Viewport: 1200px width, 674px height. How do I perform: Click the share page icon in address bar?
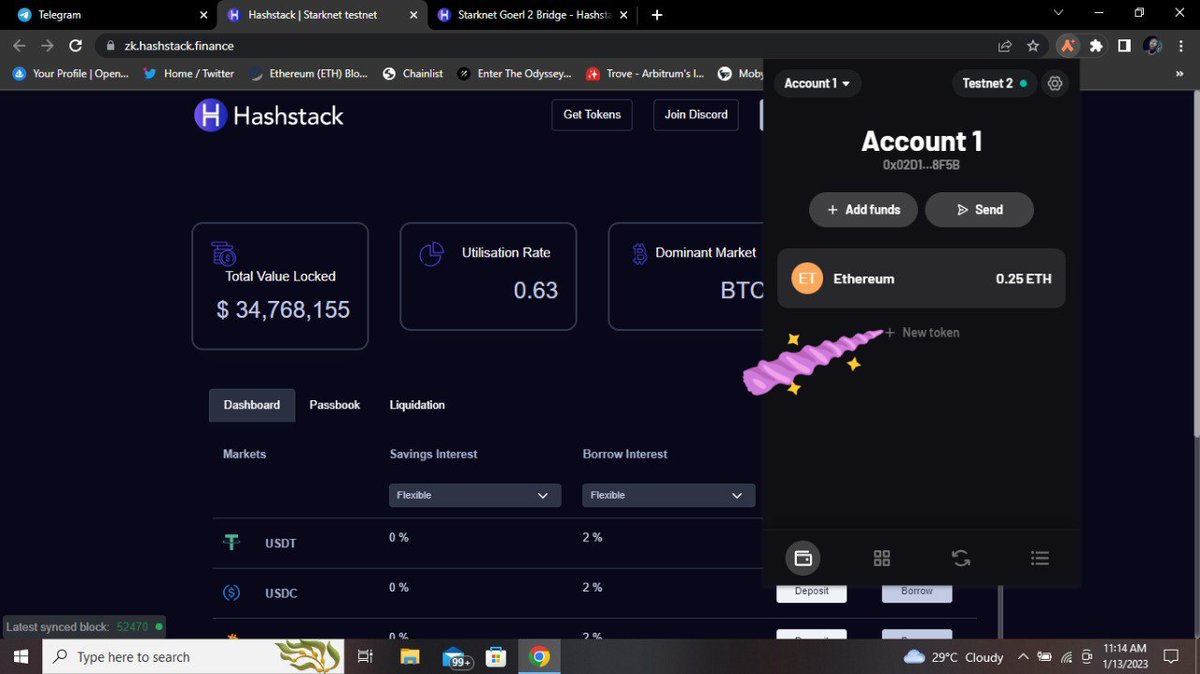pos(1005,46)
